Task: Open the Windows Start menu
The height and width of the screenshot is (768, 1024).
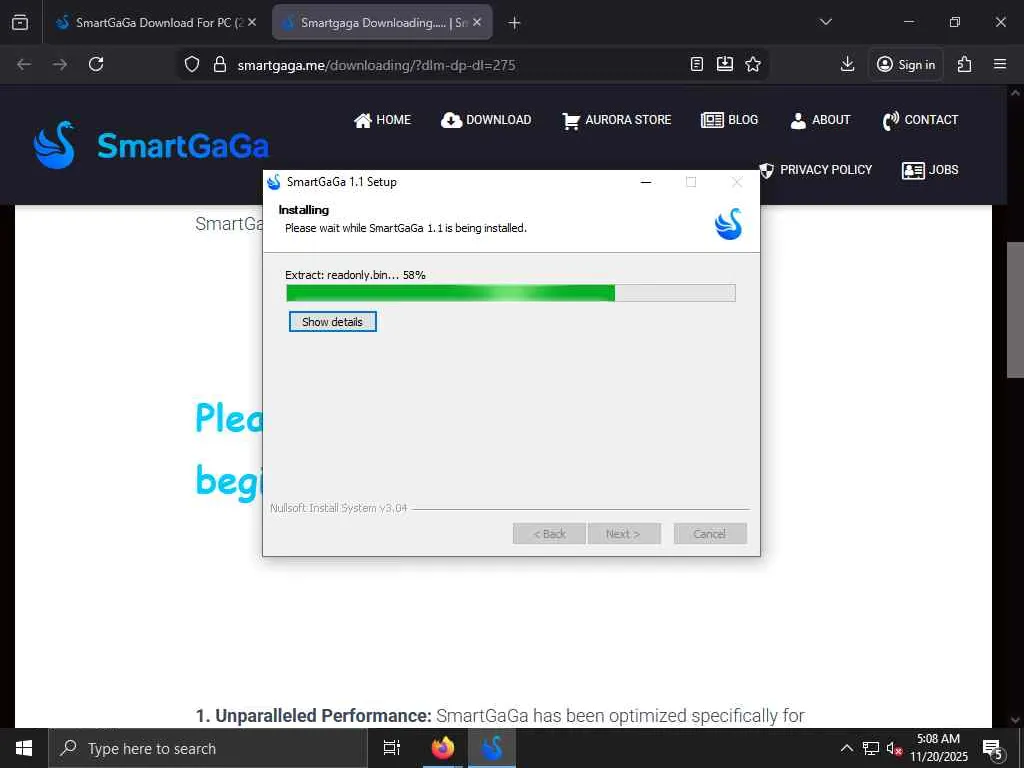Action: (24, 748)
